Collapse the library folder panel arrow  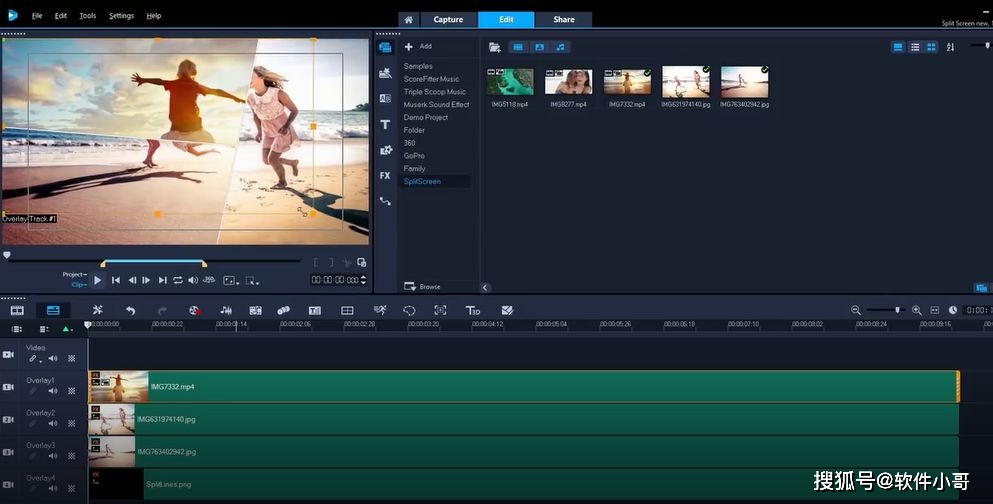click(x=485, y=287)
